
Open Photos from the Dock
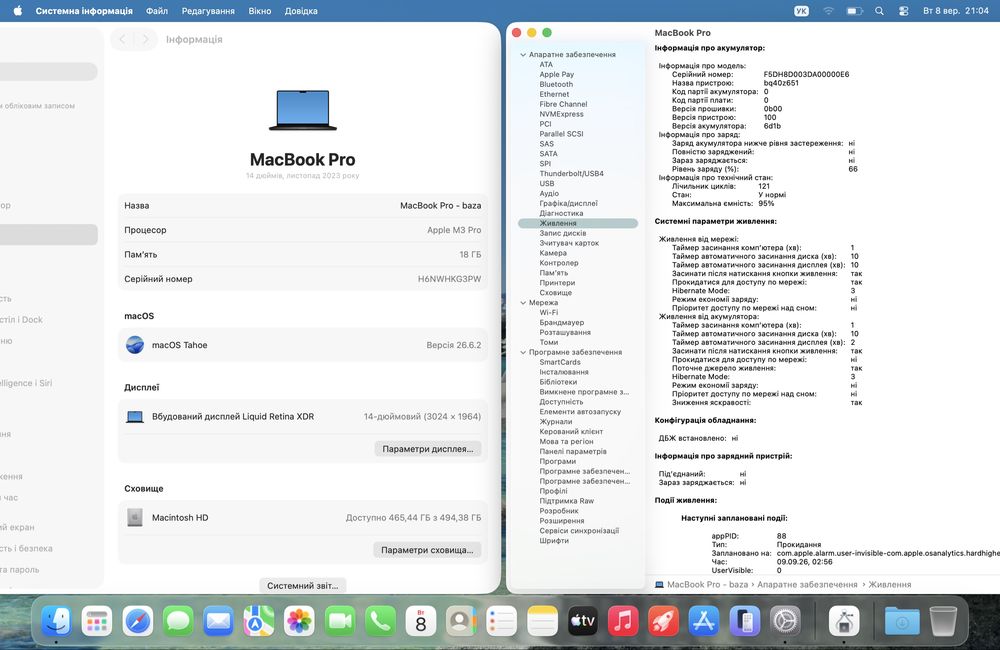coord(299,621)
